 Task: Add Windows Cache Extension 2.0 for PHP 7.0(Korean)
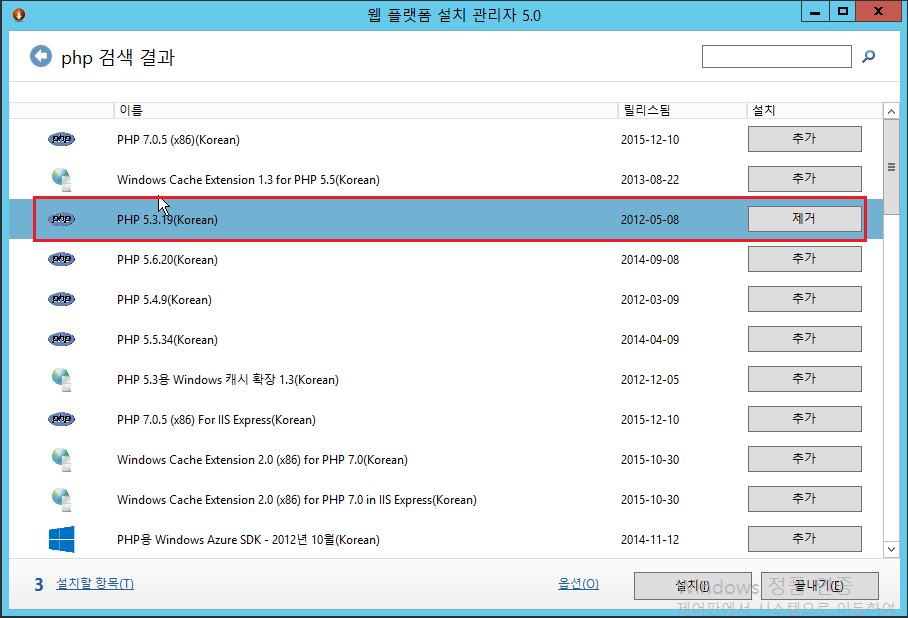tap(804, 459)
